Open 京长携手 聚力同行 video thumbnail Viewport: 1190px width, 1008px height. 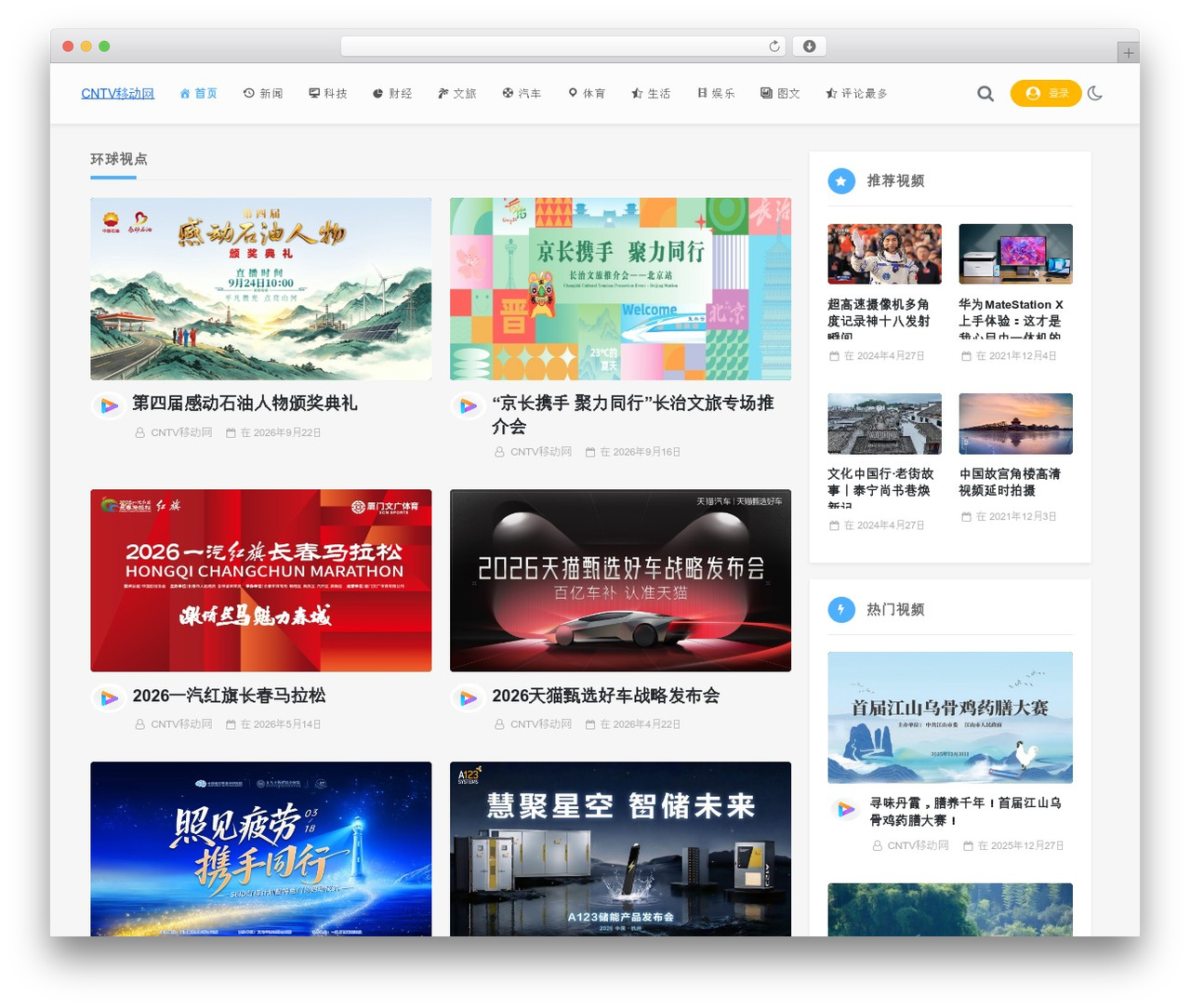pos(620,289)
